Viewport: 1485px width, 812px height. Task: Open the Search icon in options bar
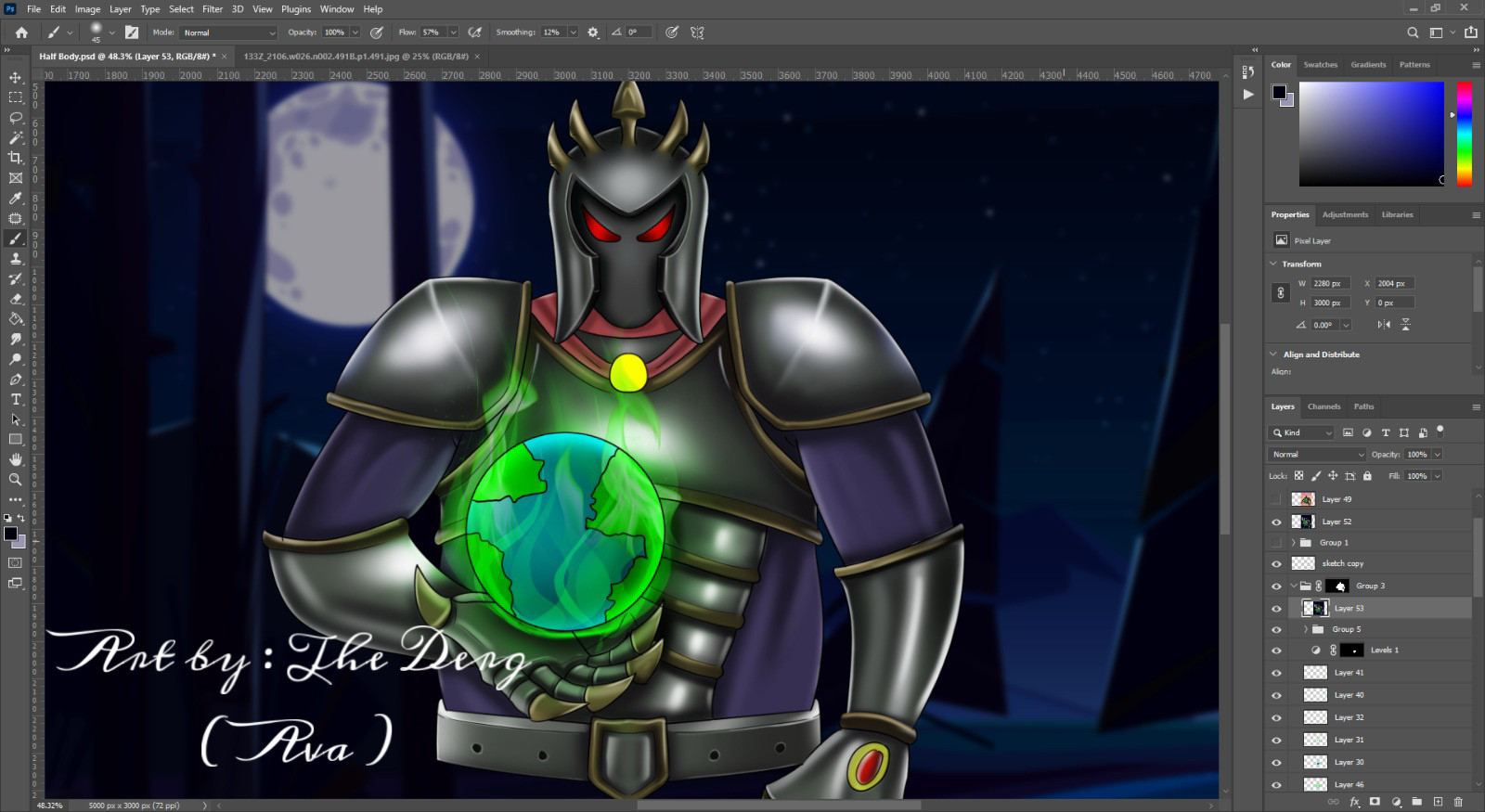pyautogui.click(x=1413, y=32)
